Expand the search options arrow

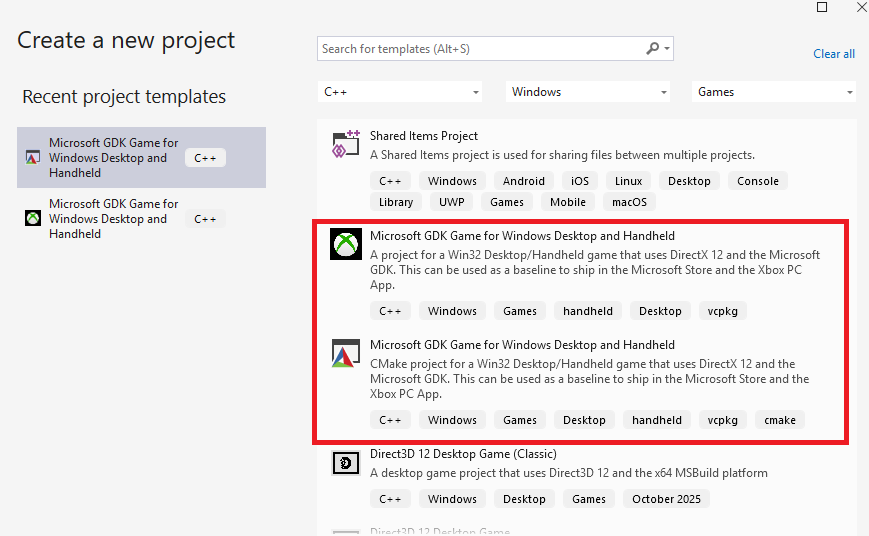click(x=667, y=49)
